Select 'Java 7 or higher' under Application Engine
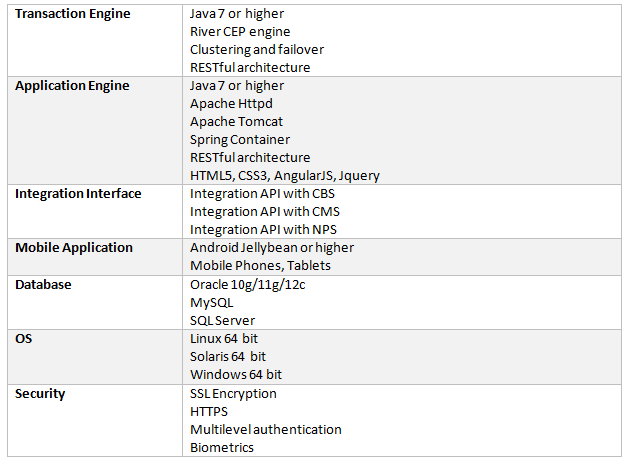 [237, 86]
